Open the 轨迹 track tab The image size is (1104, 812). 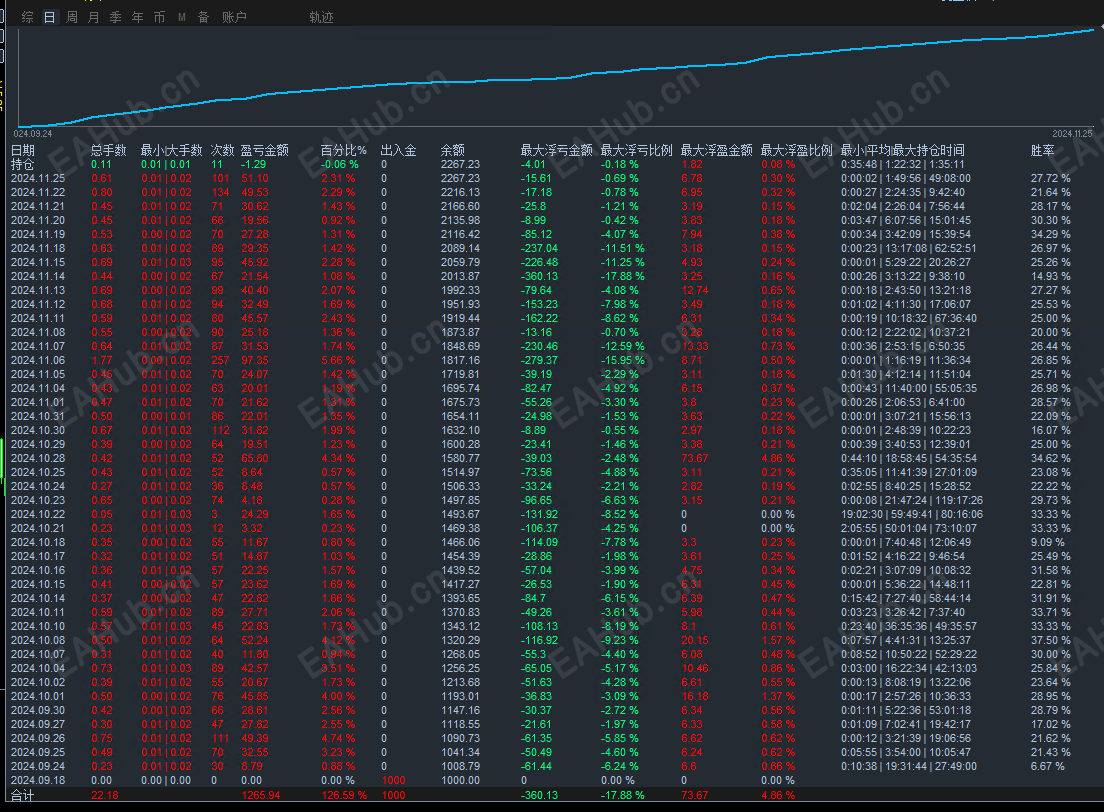click(x=321, y=17)
